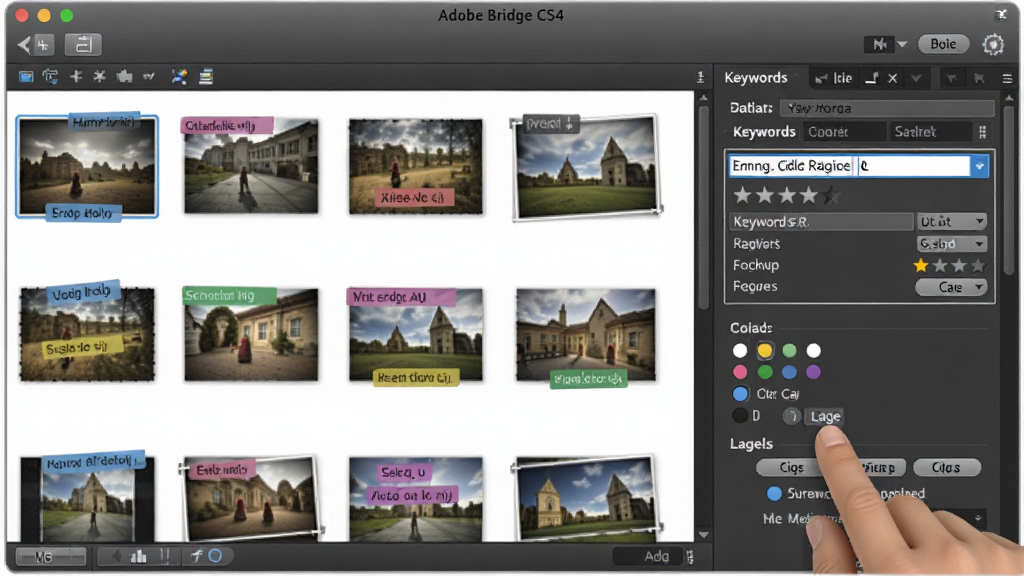This screenshot has height=576, width=1024.
Task: Click the content area vertical scrollbar
Action: coord(703,209)
